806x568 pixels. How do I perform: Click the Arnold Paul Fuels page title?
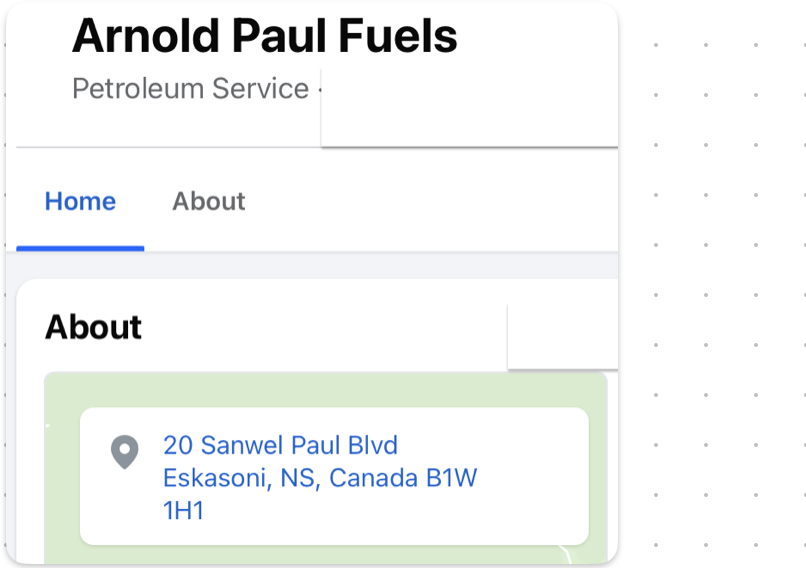(264, 36)
